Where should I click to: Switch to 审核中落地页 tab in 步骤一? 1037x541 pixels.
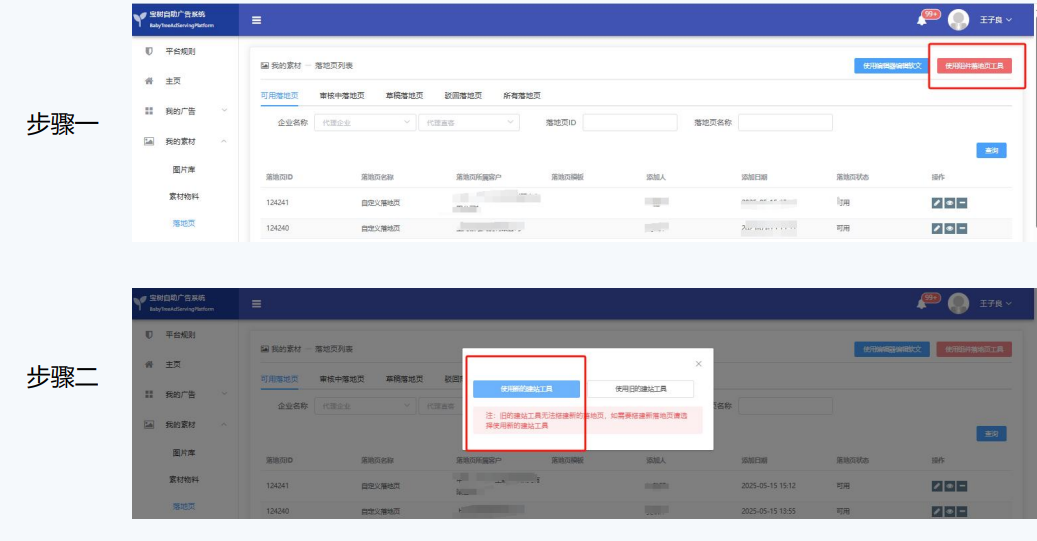tap(342, 96)
